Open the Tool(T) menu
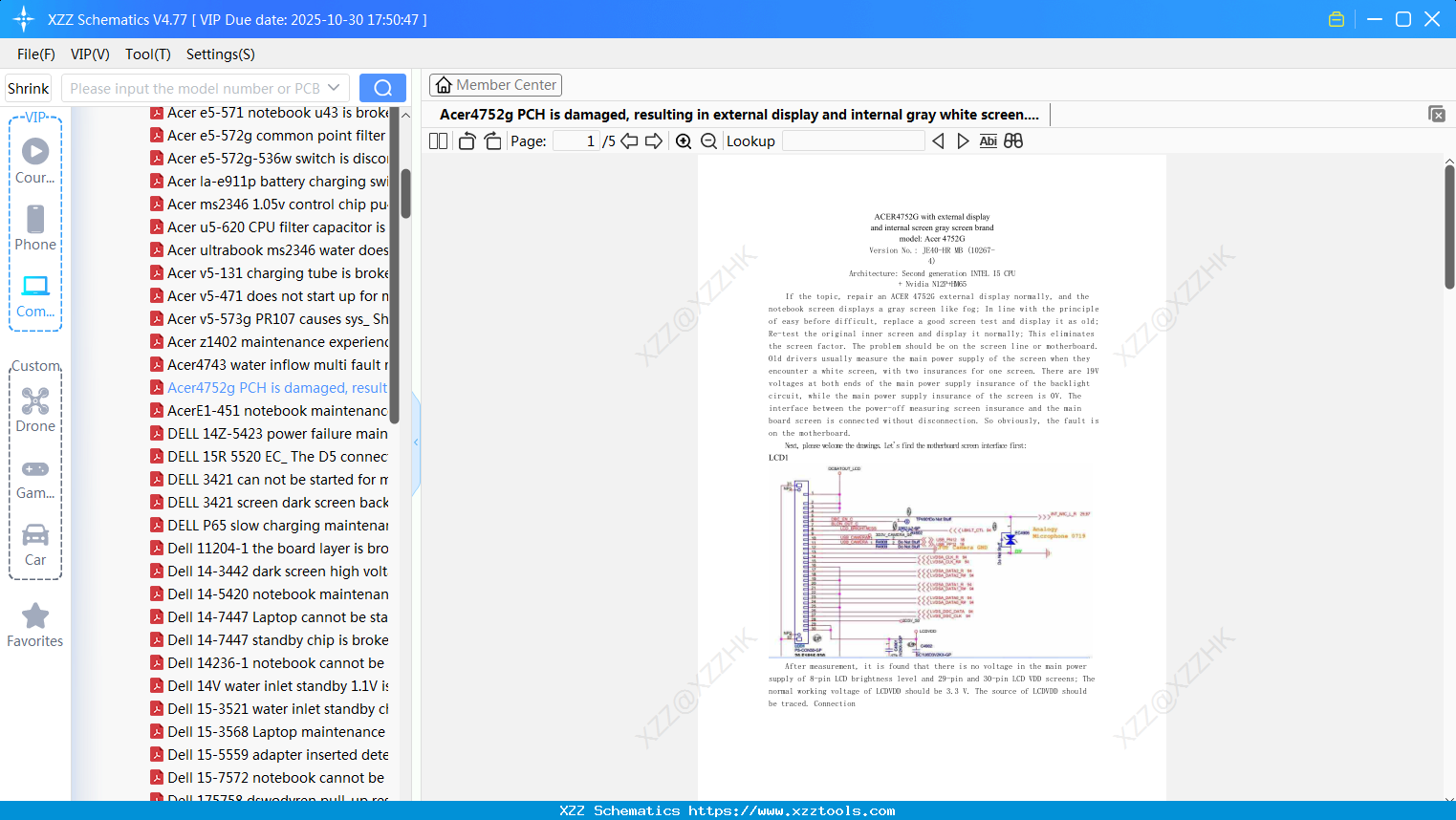The width and height of the screenshot is (1456, 820). coord(148,54)
